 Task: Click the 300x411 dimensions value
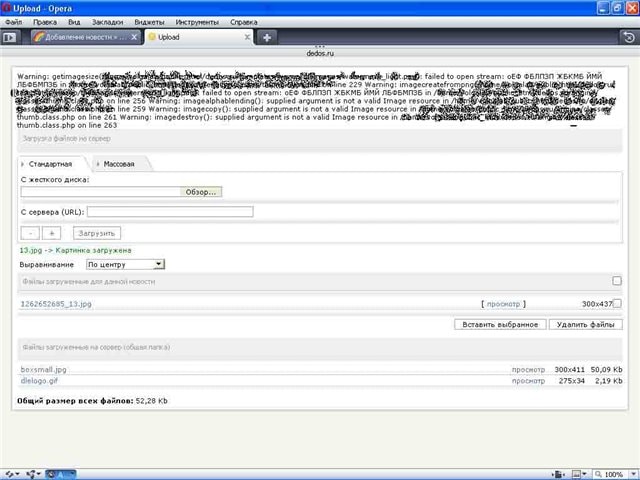(x=569, y=369)
